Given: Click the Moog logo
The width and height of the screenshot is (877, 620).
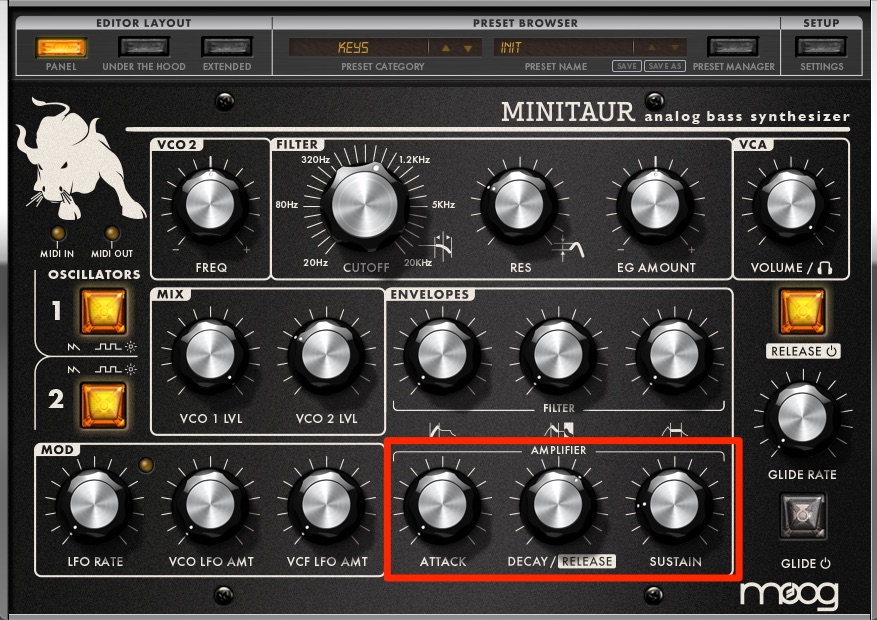Looking at the screenshot, I should point(789,595).
